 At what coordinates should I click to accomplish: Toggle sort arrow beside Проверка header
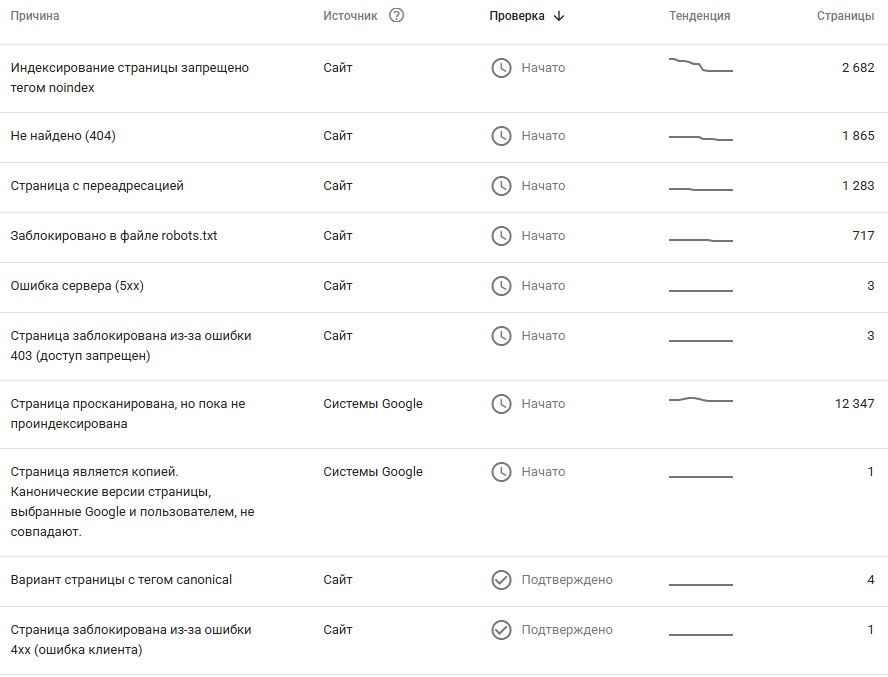click(x=559, y=16)
